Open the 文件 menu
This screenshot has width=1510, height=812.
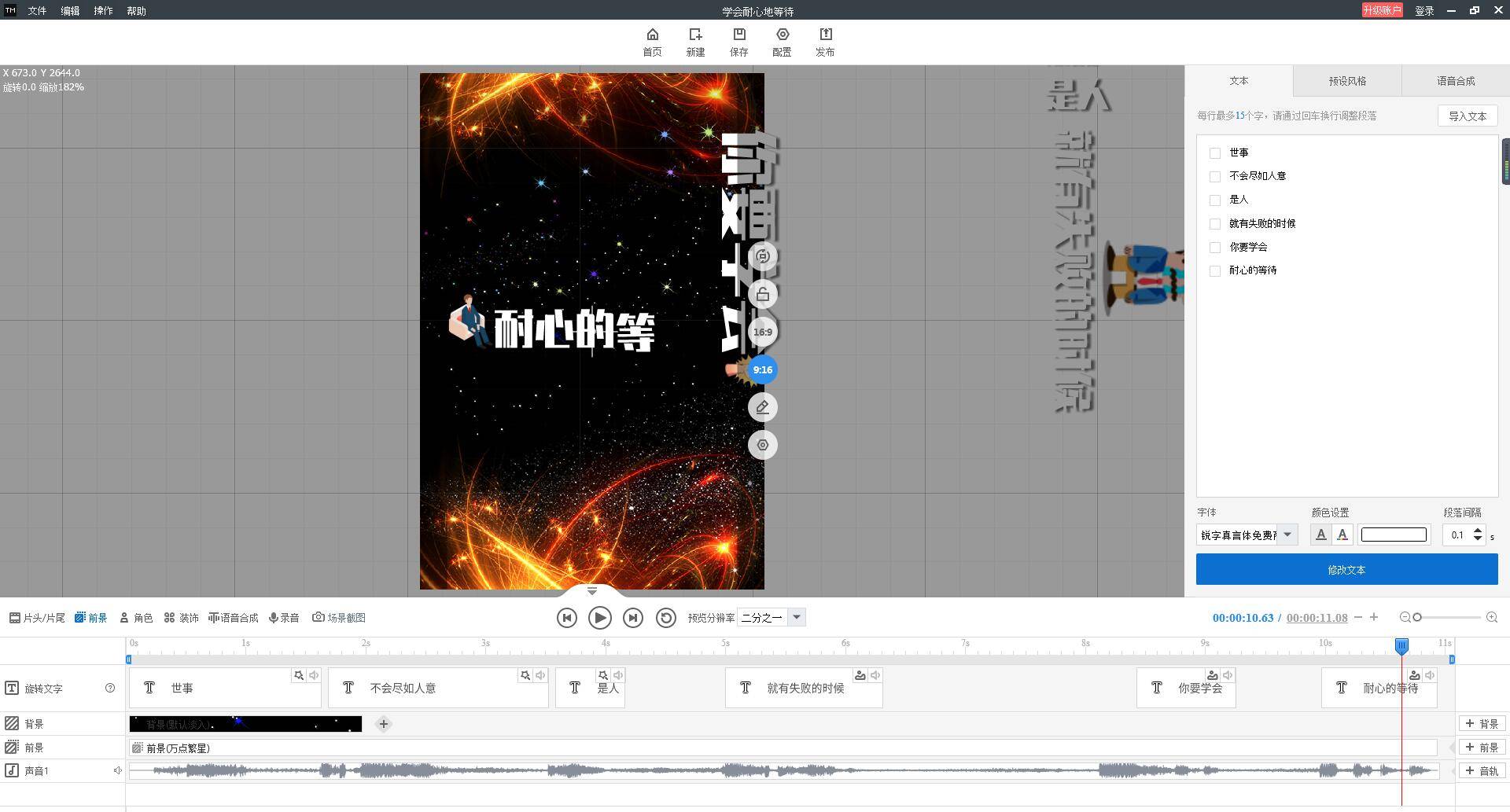coord(37,11)
